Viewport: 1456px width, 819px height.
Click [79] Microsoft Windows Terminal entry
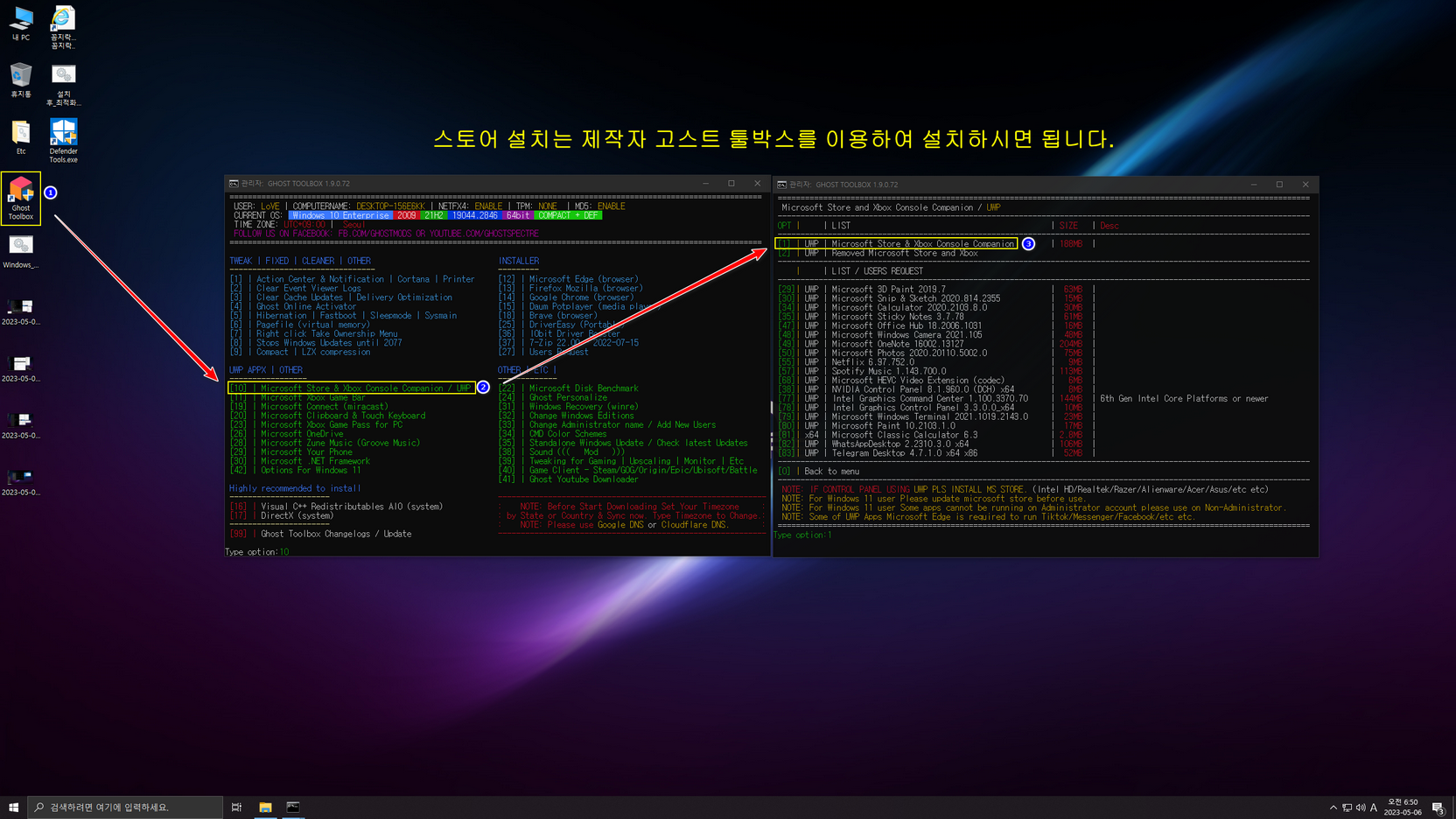click(902, 416)
